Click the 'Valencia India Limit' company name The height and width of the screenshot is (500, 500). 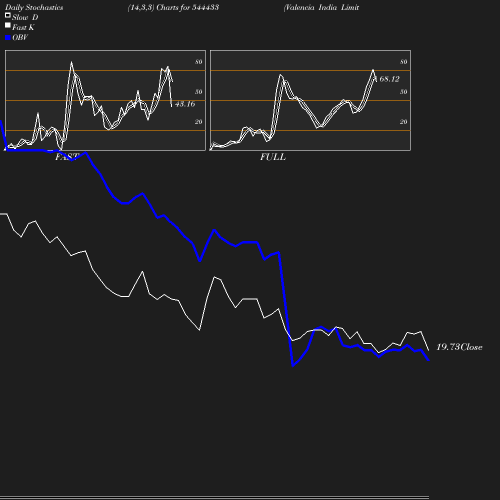[x=321, y=7]
